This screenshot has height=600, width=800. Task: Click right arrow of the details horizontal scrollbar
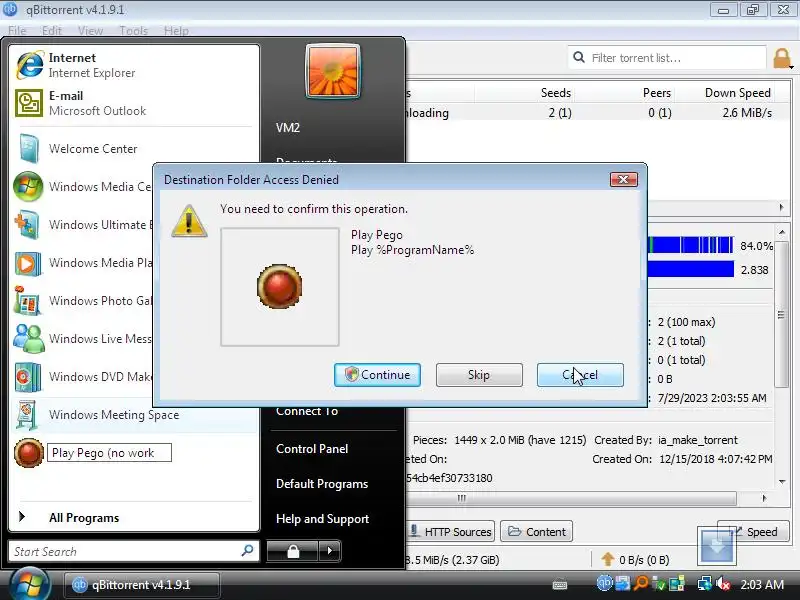pos(764,498)
